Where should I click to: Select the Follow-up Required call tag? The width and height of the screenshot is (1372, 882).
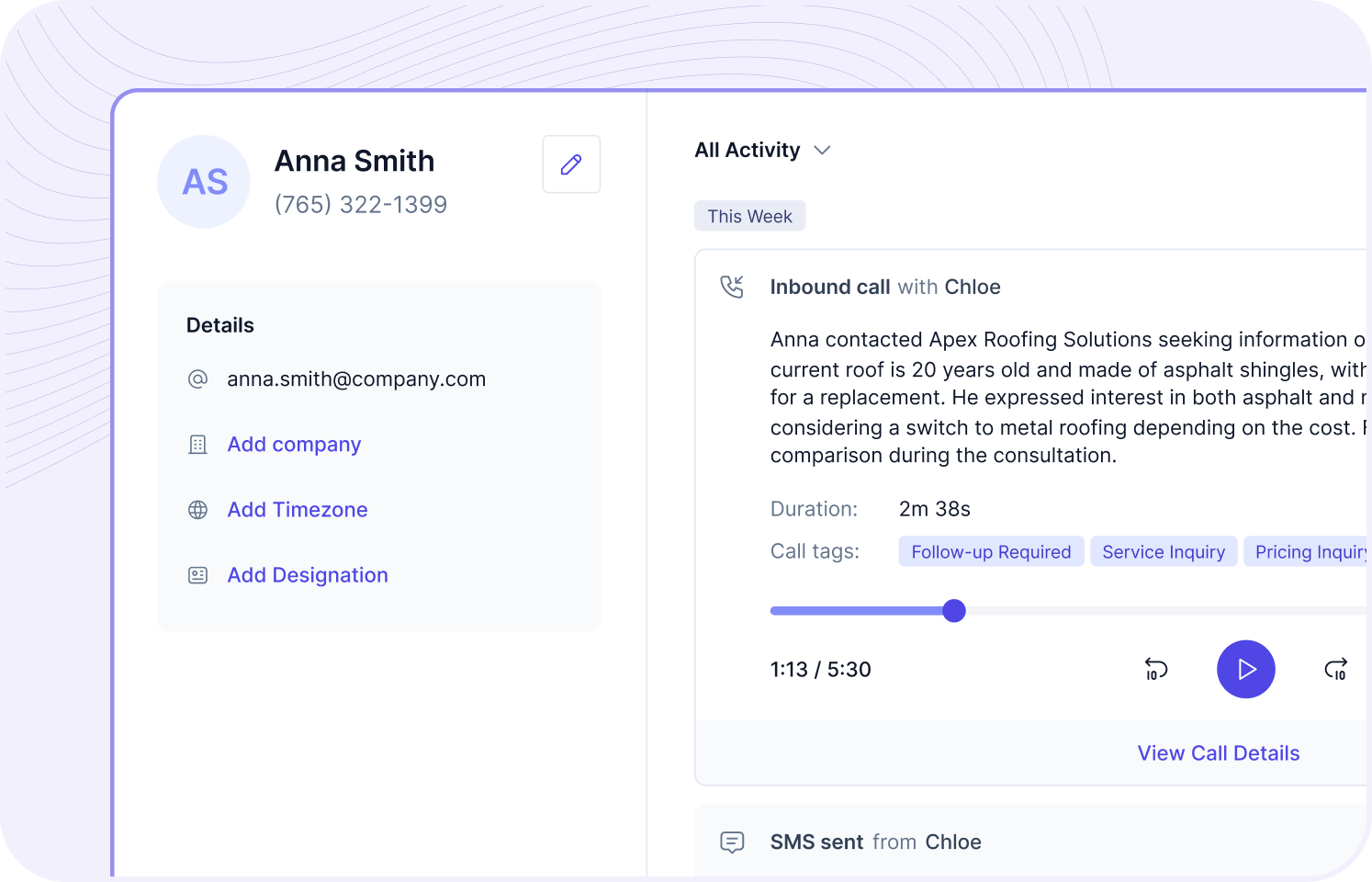click(x=991, y=552)
